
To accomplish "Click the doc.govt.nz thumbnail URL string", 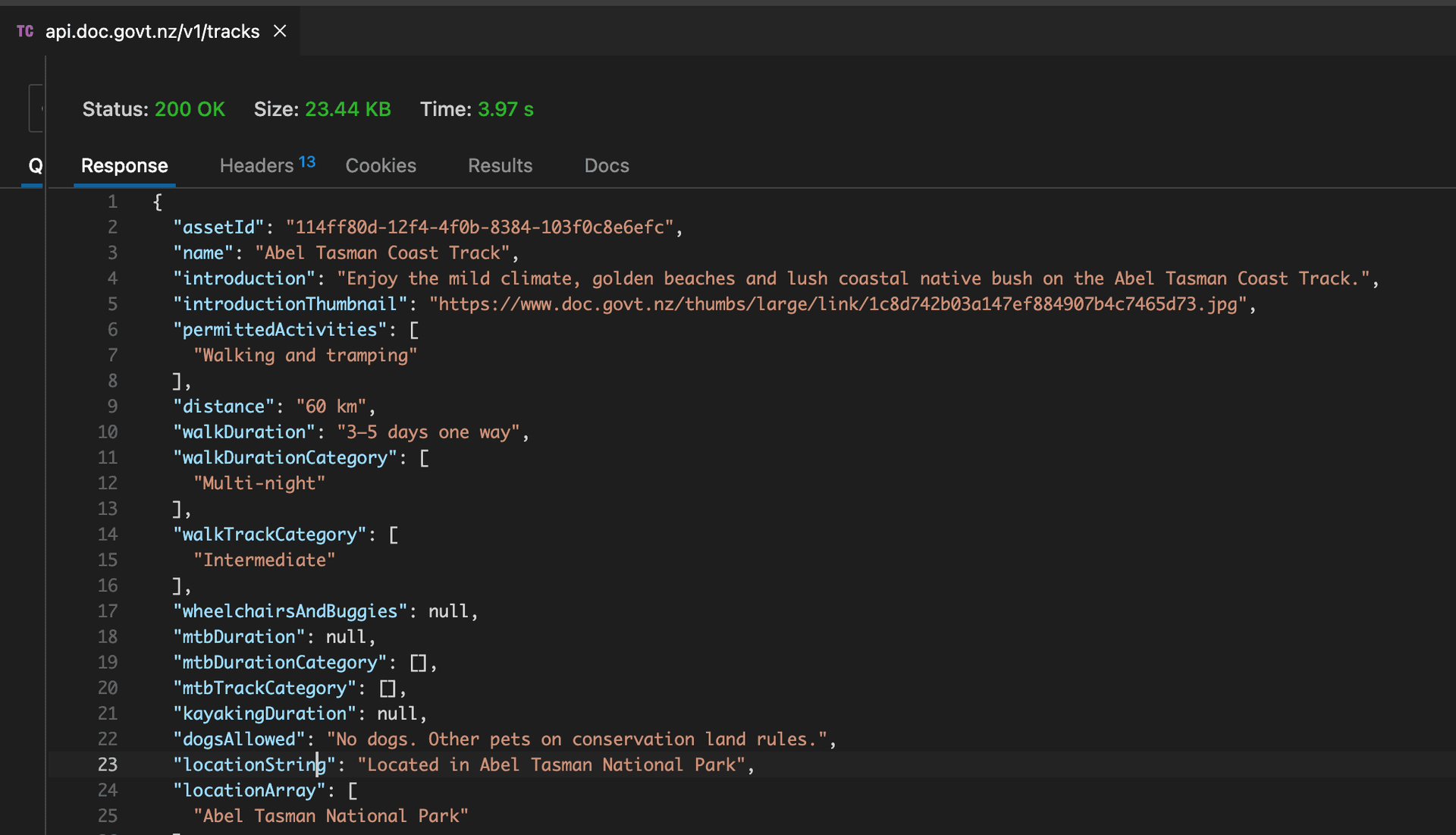I will coord(838,304).
